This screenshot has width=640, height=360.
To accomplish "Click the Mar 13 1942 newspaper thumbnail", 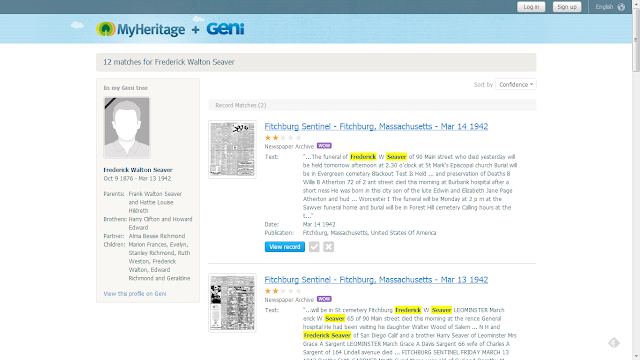I will click(x=232, y=302).
